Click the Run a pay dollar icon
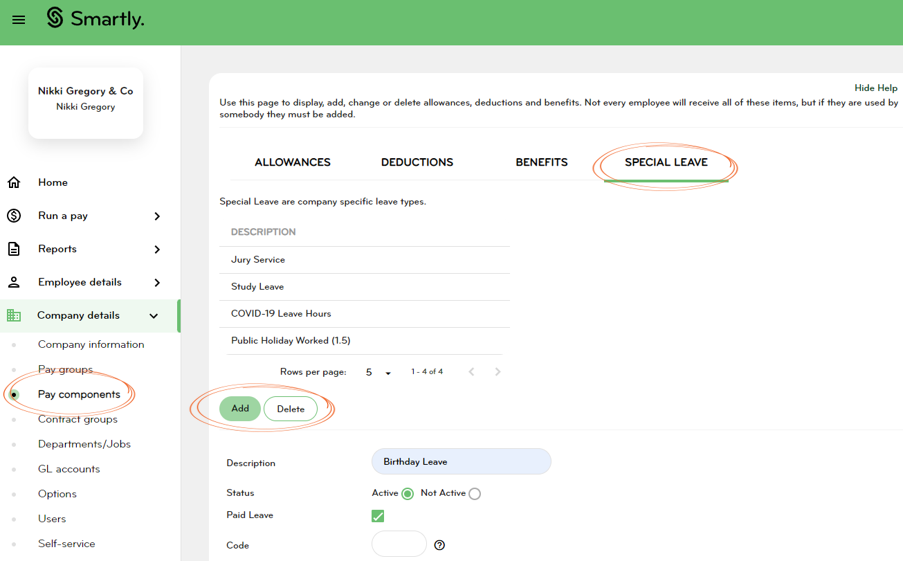The height and width of the screenshot is (563, 903). (x=14, y=216)
